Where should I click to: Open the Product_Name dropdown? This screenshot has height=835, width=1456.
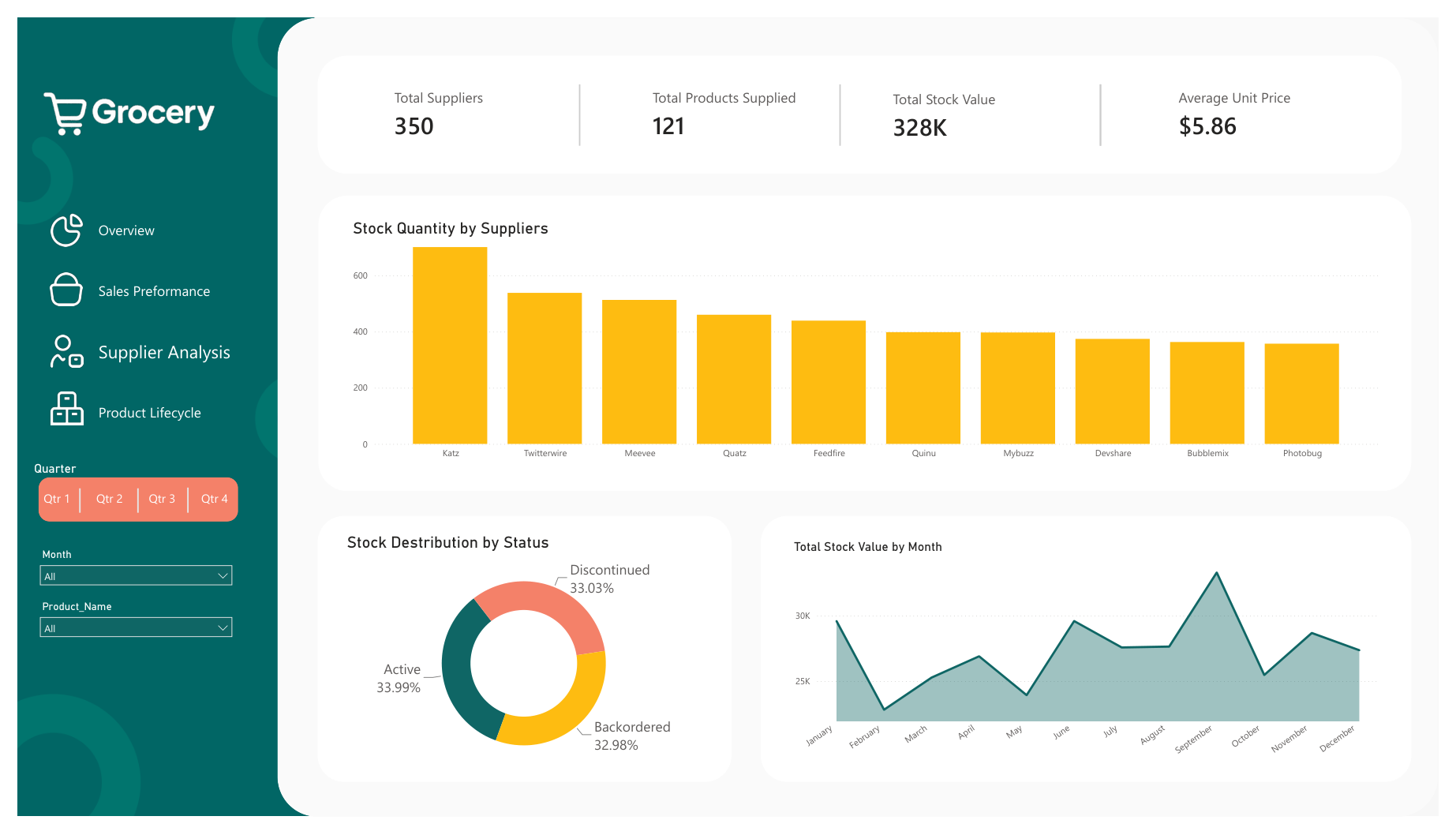(136, 627)
